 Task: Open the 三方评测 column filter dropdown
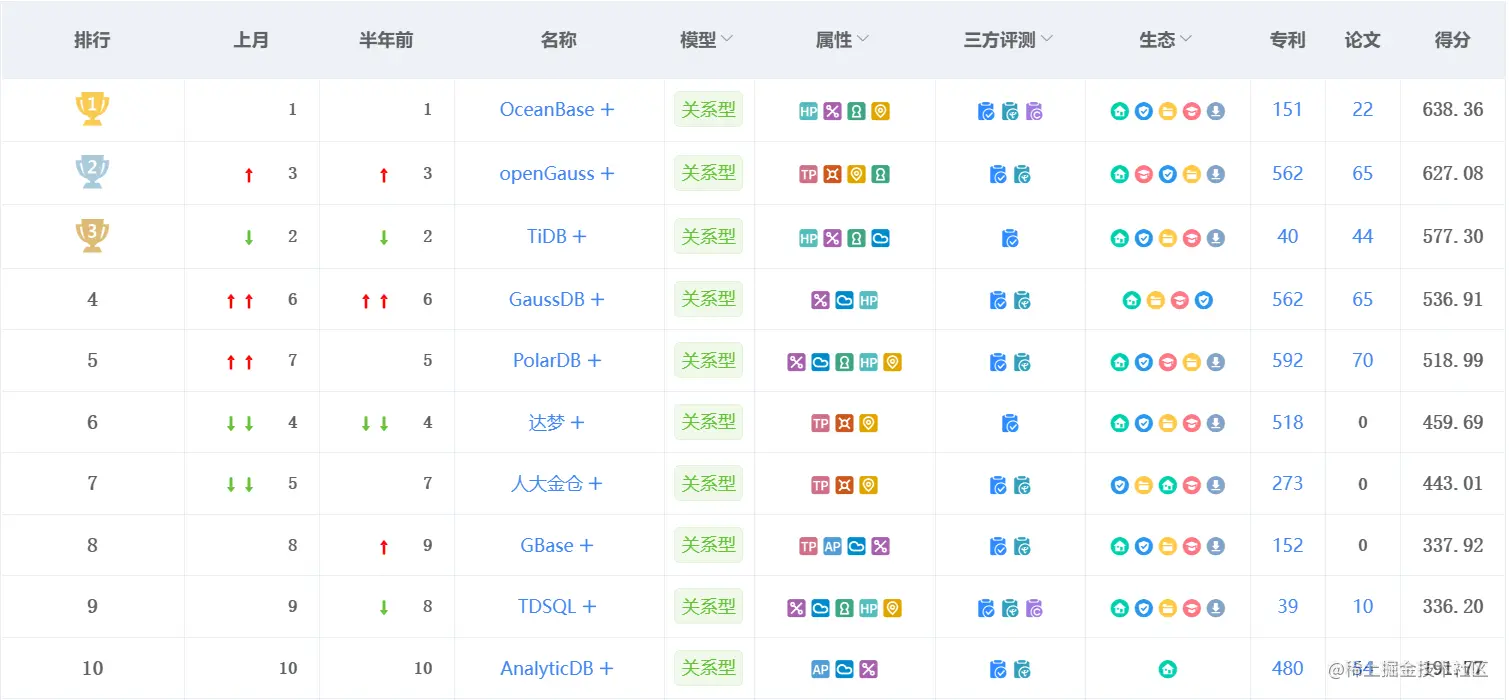(x=1047, y=40)
